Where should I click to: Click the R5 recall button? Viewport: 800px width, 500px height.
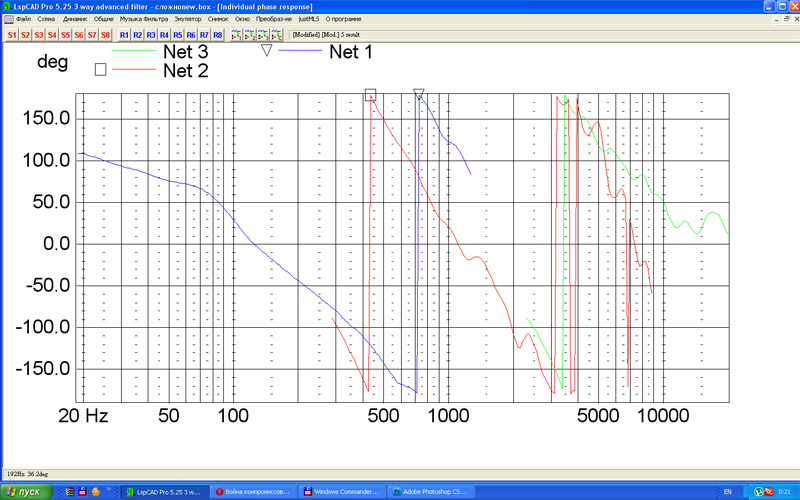[177, 35]
